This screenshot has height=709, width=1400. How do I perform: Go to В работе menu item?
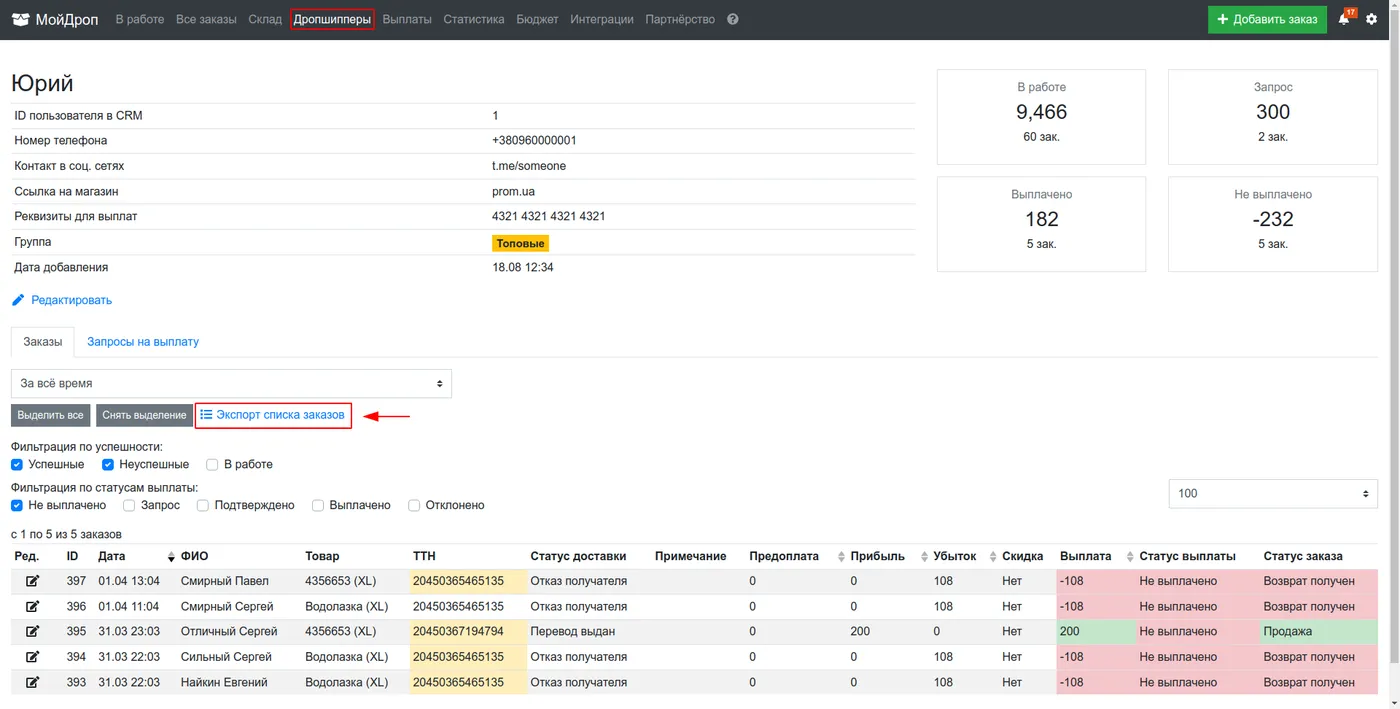pos(140,19)
